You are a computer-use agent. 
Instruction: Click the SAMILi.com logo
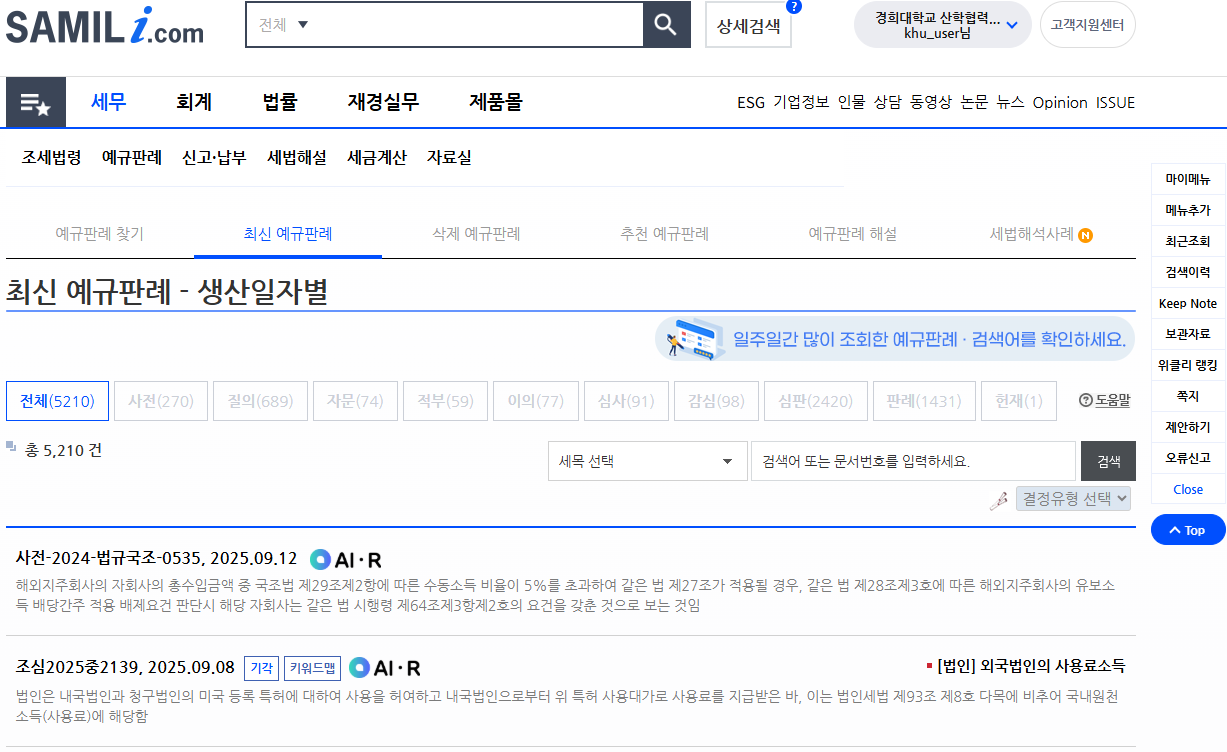105,25
